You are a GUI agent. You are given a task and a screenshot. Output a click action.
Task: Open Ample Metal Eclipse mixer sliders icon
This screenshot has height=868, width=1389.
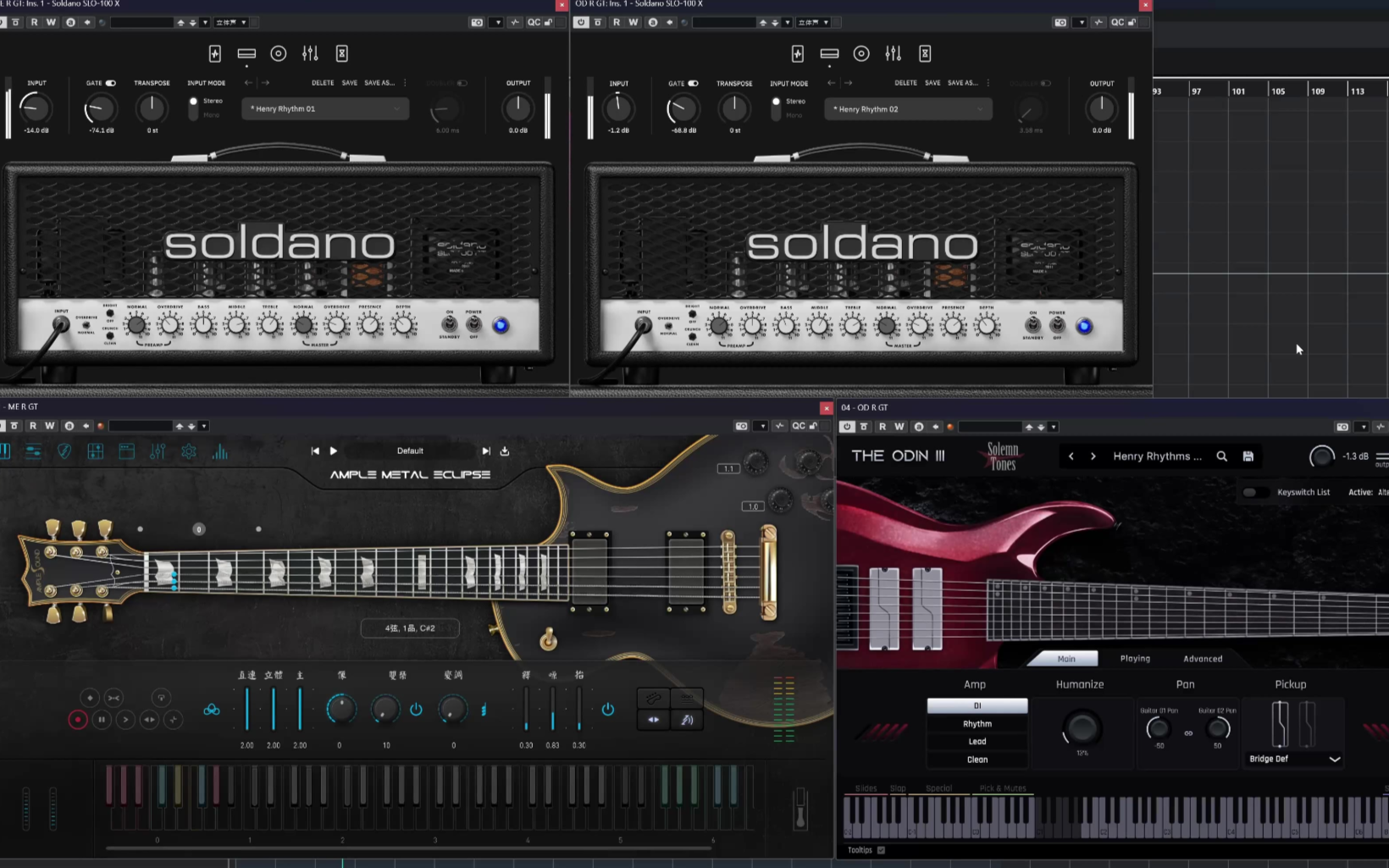(x=158, y=452)
